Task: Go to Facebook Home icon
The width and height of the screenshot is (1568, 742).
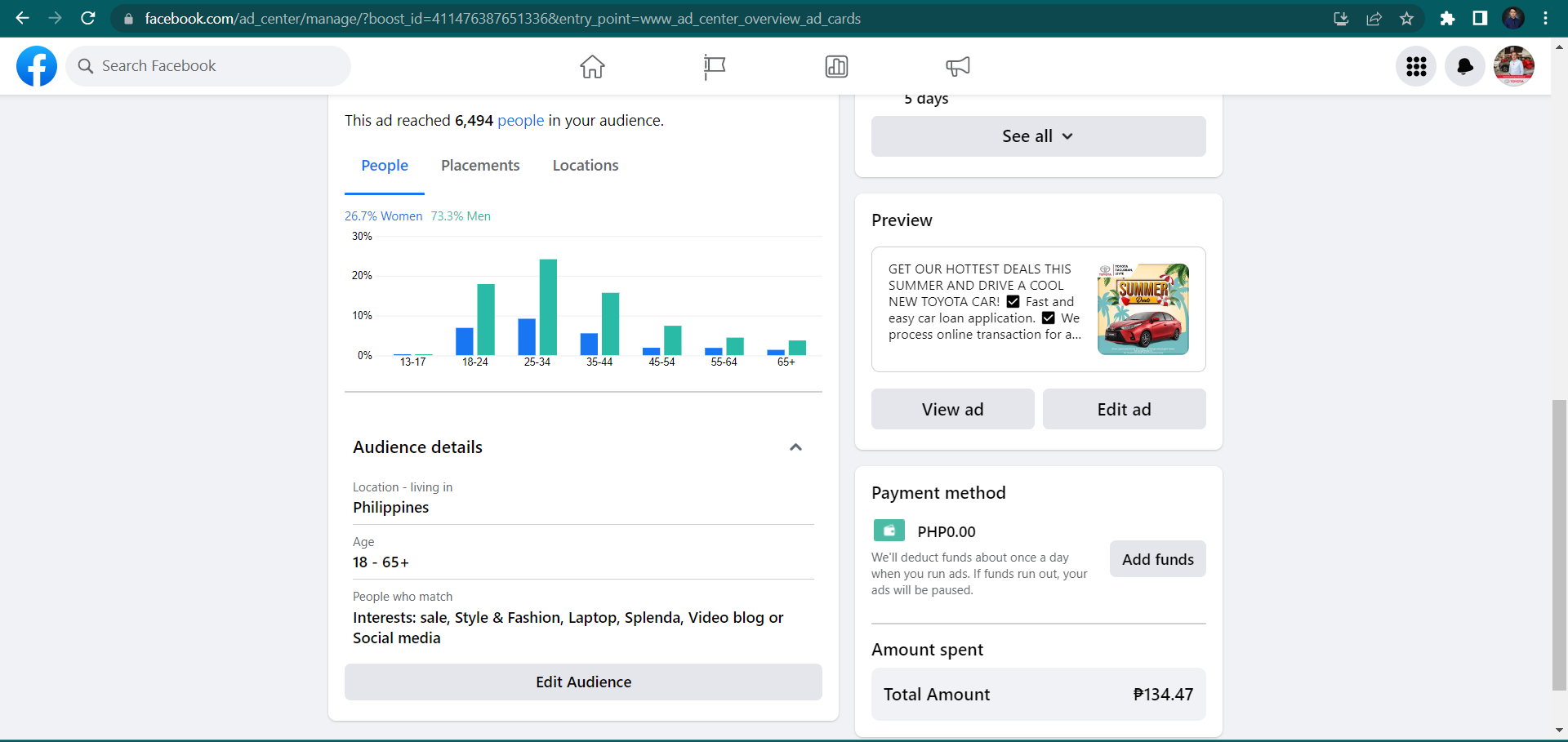Action: (x=592, y=66)
